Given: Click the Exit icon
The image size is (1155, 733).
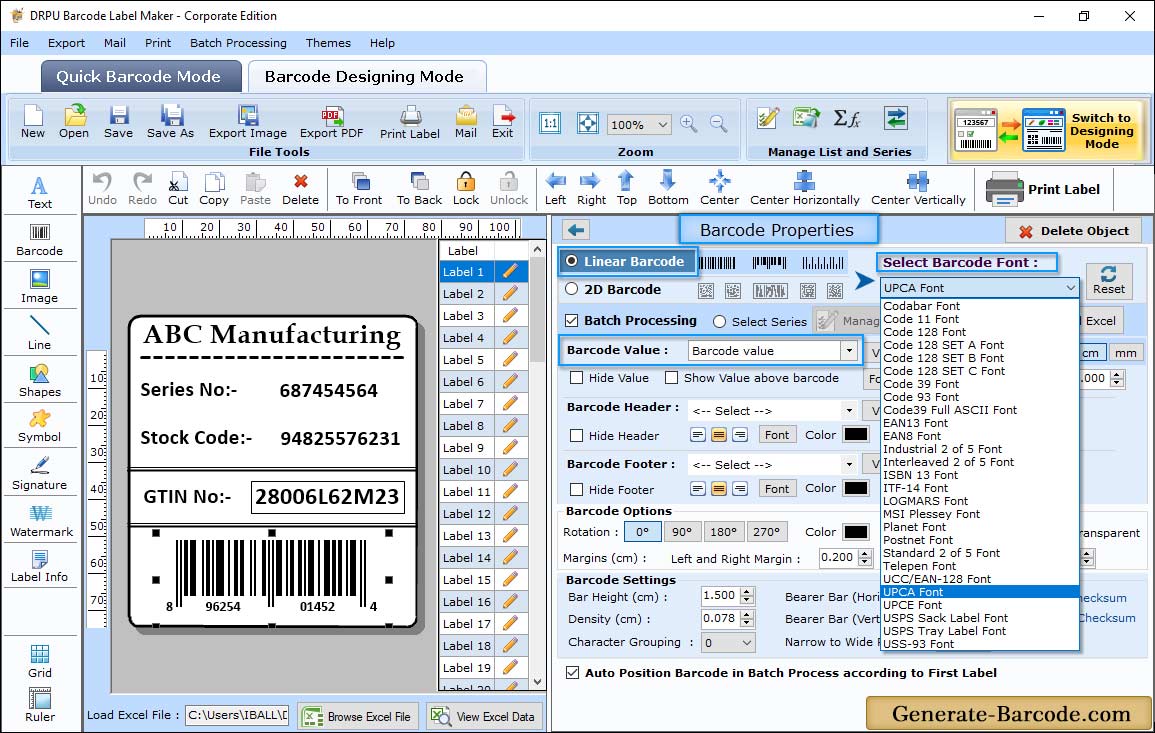Looking at the screenshot, I should [x=503, y=122].
